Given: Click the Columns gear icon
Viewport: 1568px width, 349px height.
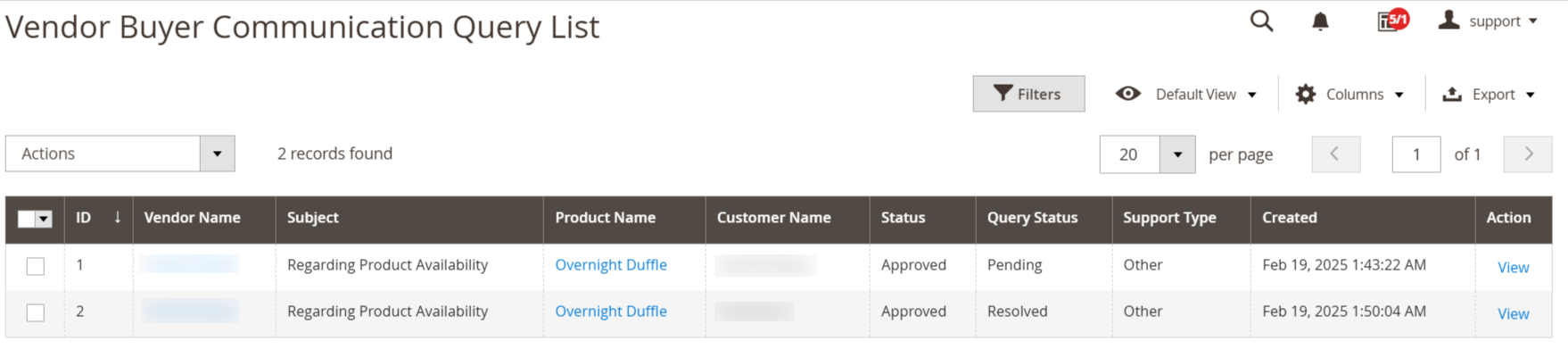Looking at the screenshot, I should (x=1306, y=94).
